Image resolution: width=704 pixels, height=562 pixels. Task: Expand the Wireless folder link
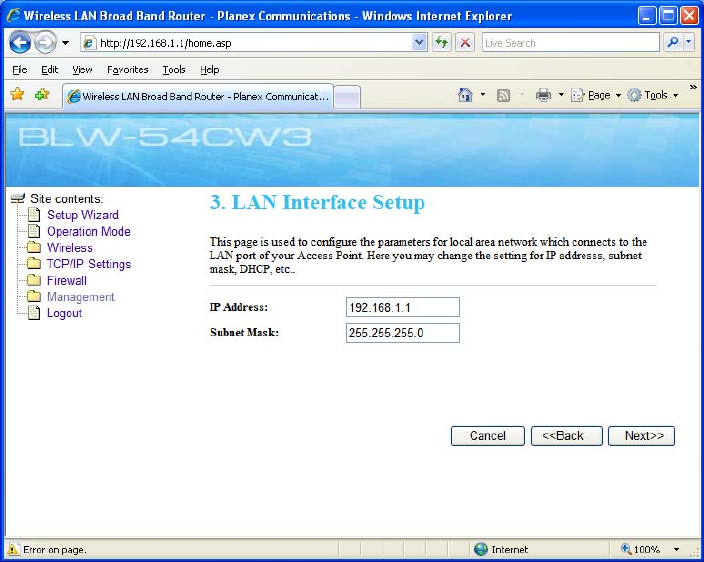coord(70,248)
